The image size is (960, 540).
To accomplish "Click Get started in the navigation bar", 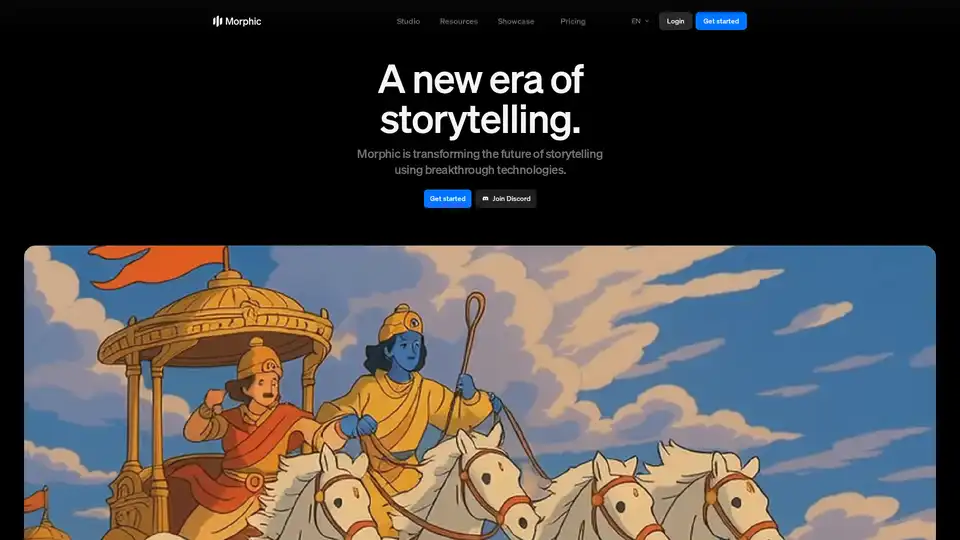I will pyautogui.click(x=721, y=21).
